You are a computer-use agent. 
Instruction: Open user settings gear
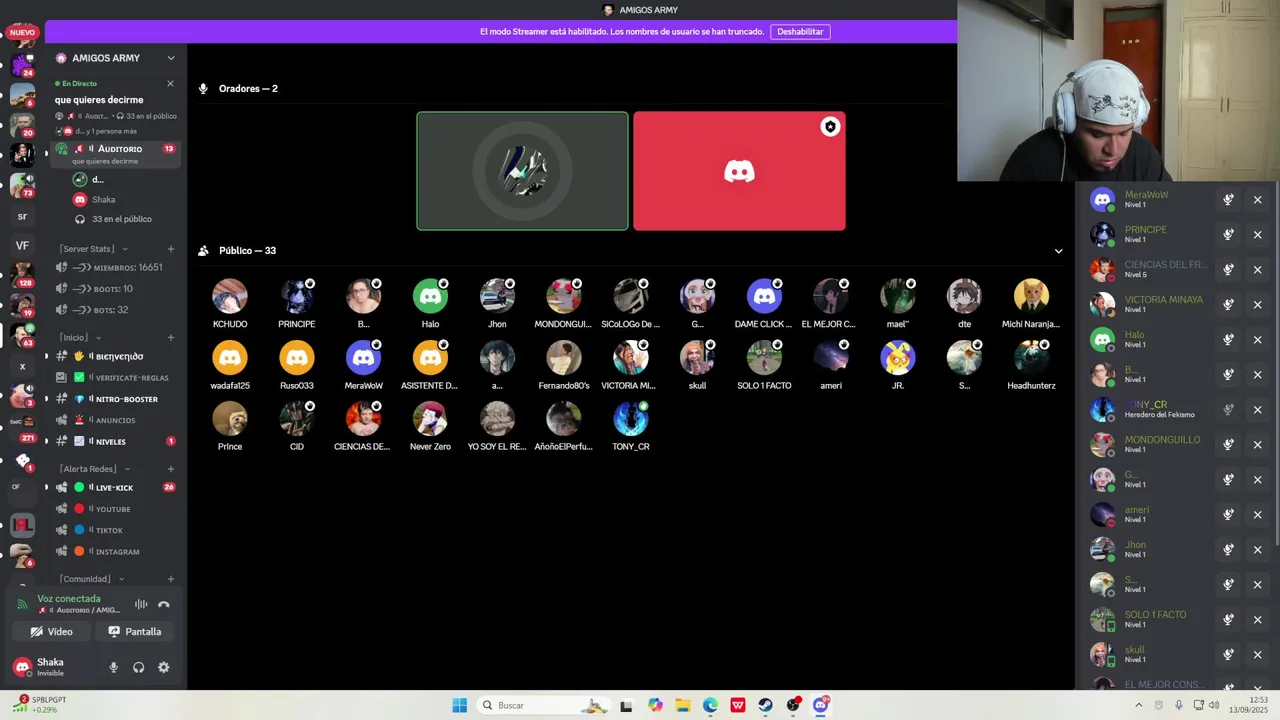coord(164,667)
